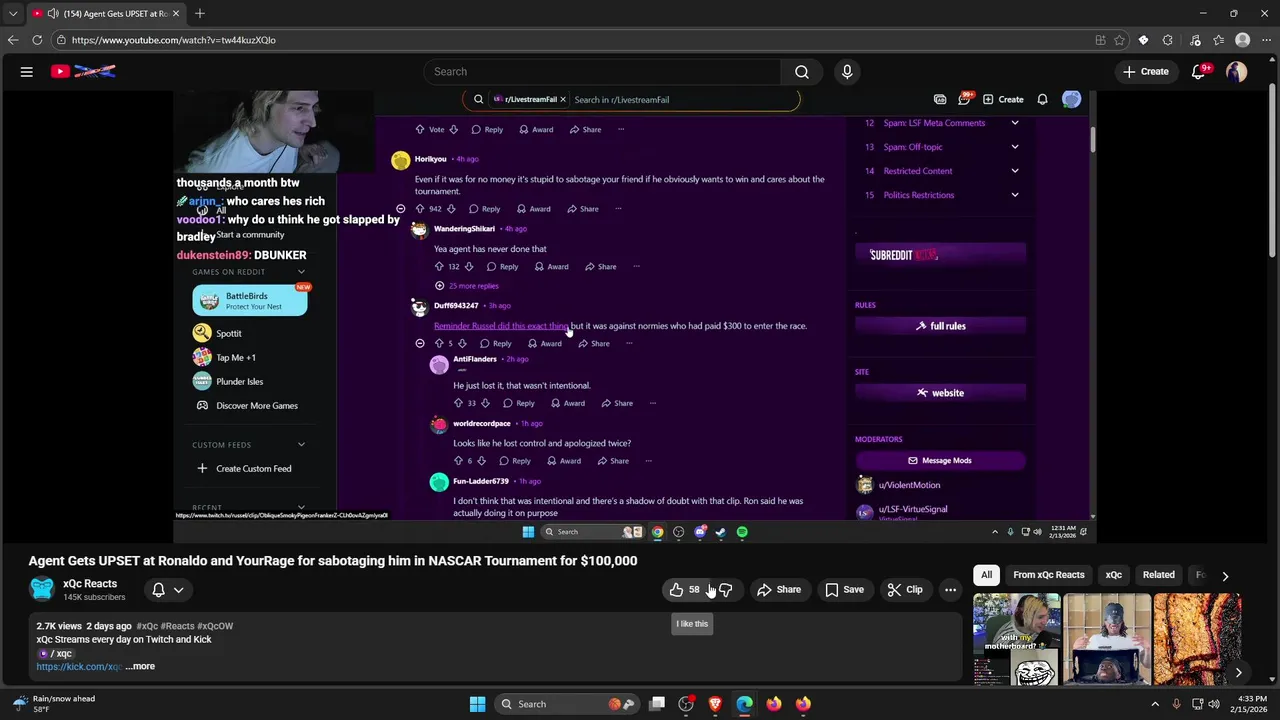
Task: Open the YouTube account avatar menu
Action: click(x=1237, y=72)
